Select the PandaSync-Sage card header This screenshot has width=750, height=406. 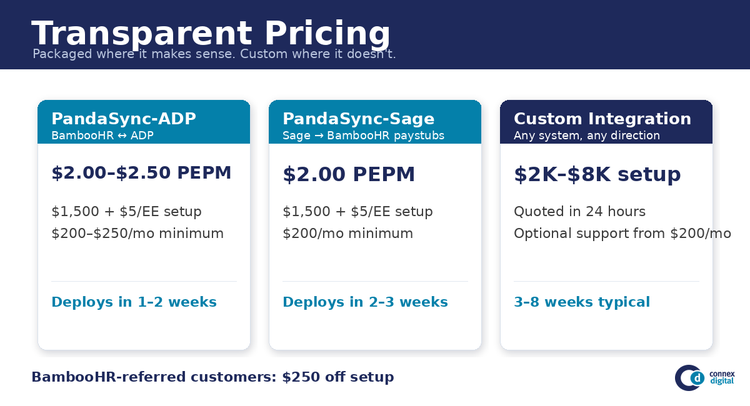(x=375, y=122)
